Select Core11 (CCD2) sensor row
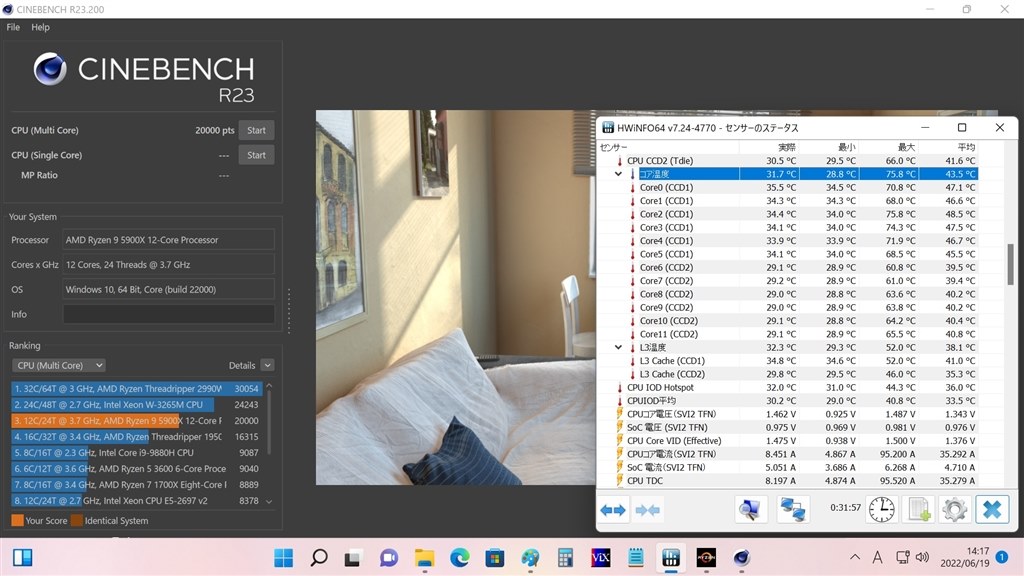Viewport: 1024px width, 576px height. pos(788,334)
